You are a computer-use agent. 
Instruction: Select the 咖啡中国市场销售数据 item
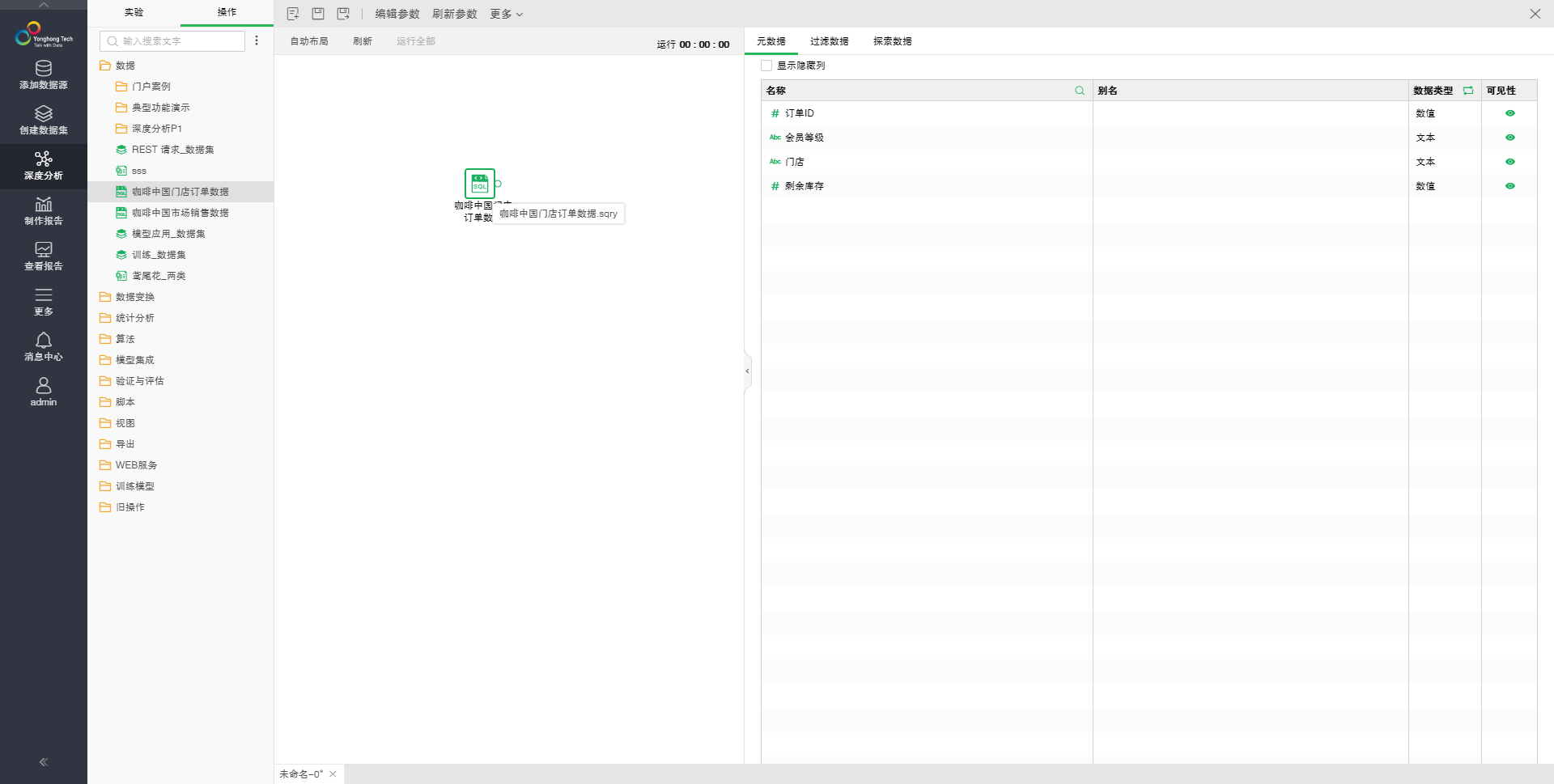180,213
